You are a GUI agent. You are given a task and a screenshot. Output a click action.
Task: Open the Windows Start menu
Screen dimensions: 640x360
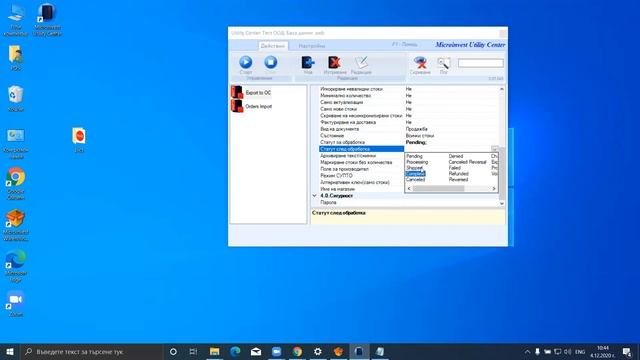(x=10, y=351)
